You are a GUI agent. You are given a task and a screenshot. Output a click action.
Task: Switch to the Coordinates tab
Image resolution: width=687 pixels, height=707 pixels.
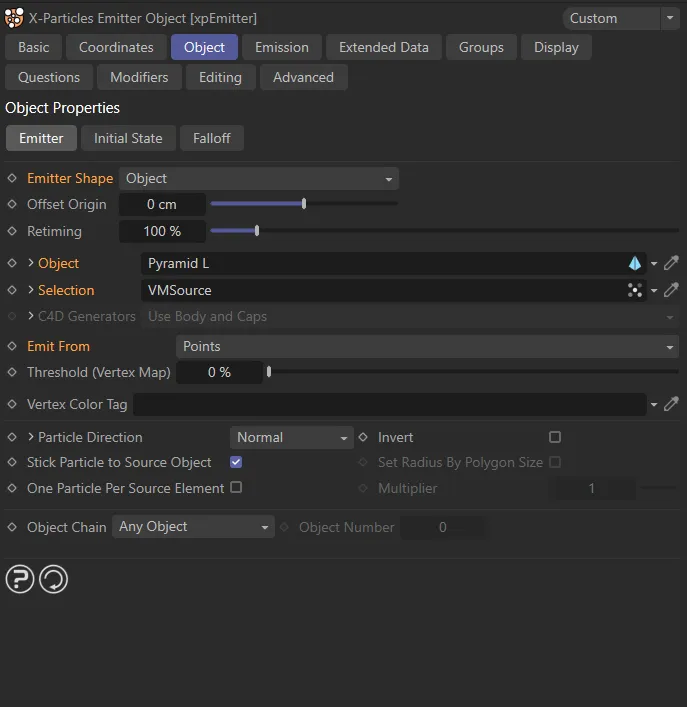click(x=116, y=47)
